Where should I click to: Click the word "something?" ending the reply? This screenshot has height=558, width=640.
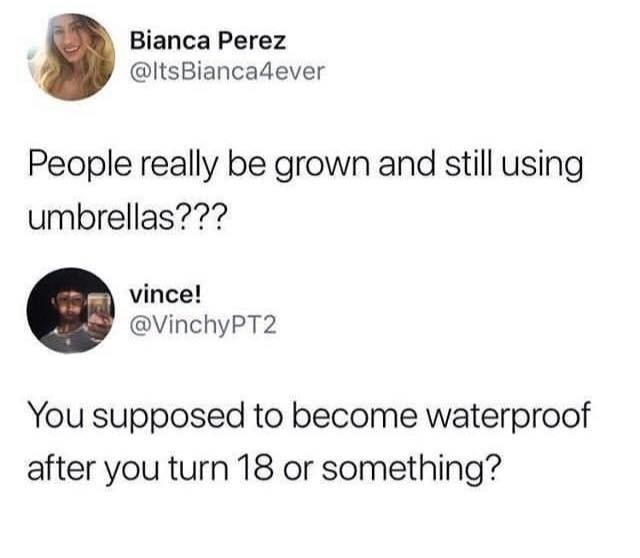411,469
